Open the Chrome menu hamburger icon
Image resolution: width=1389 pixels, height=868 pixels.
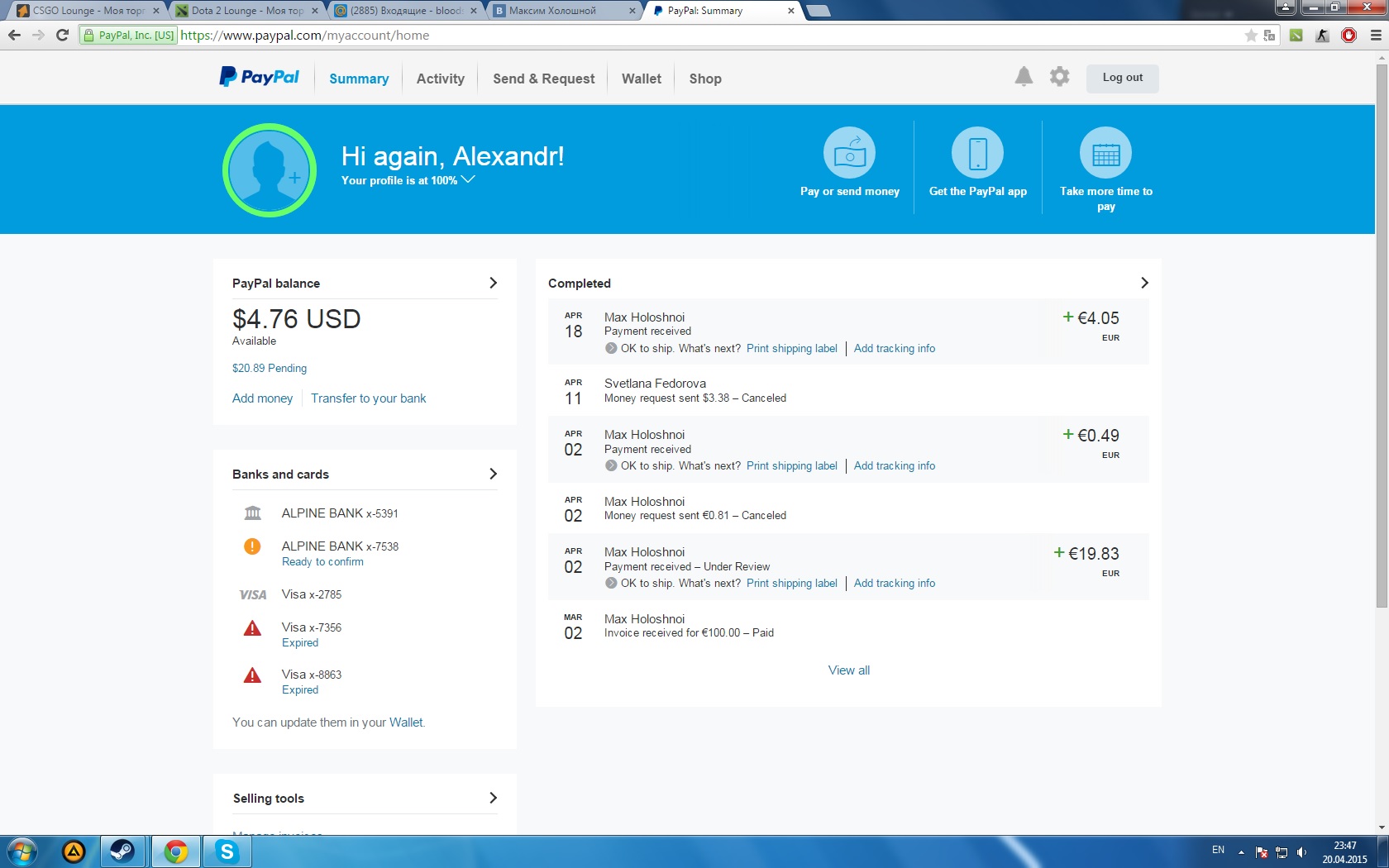coord(1376,36)
